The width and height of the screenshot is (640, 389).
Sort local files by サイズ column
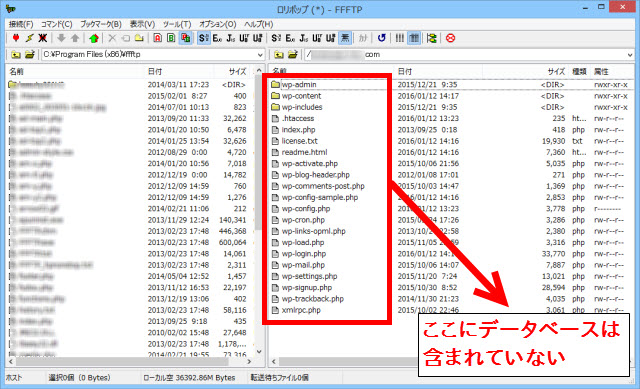pyautogui.click(x=237, y=71)
